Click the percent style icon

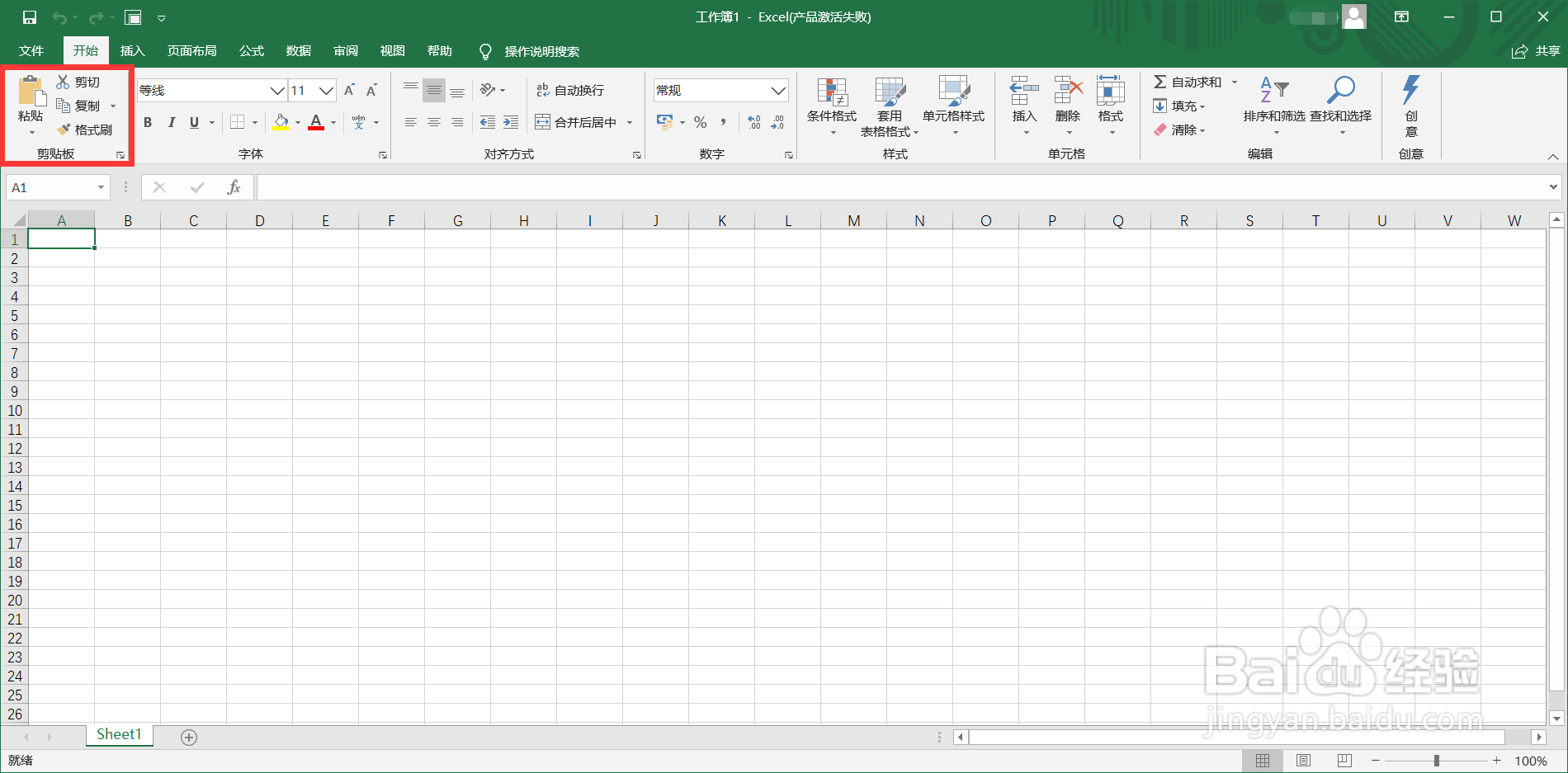pyautogui.click(x=701, y=122)
